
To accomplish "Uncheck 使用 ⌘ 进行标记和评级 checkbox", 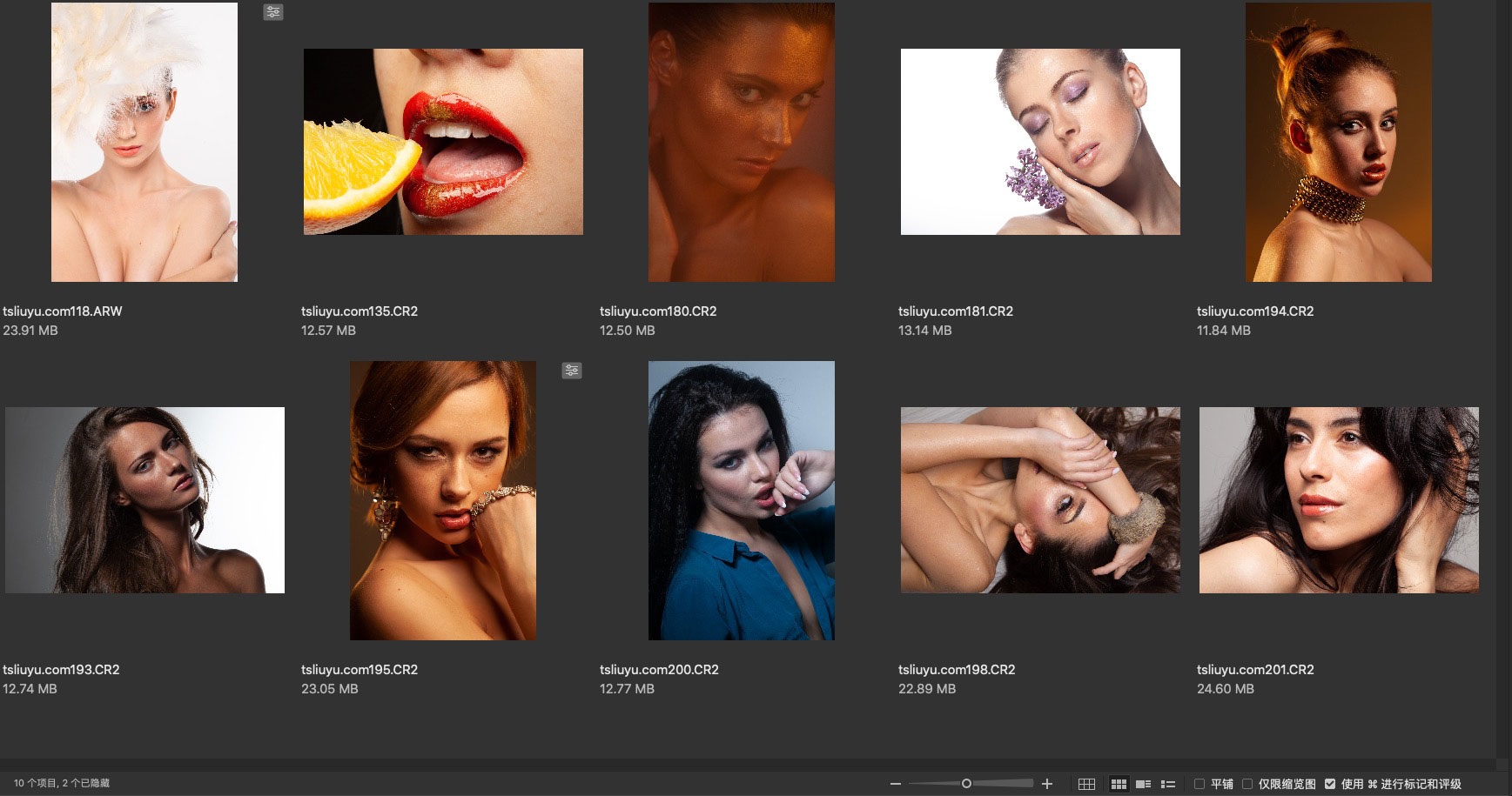I will pos(1330,784).
